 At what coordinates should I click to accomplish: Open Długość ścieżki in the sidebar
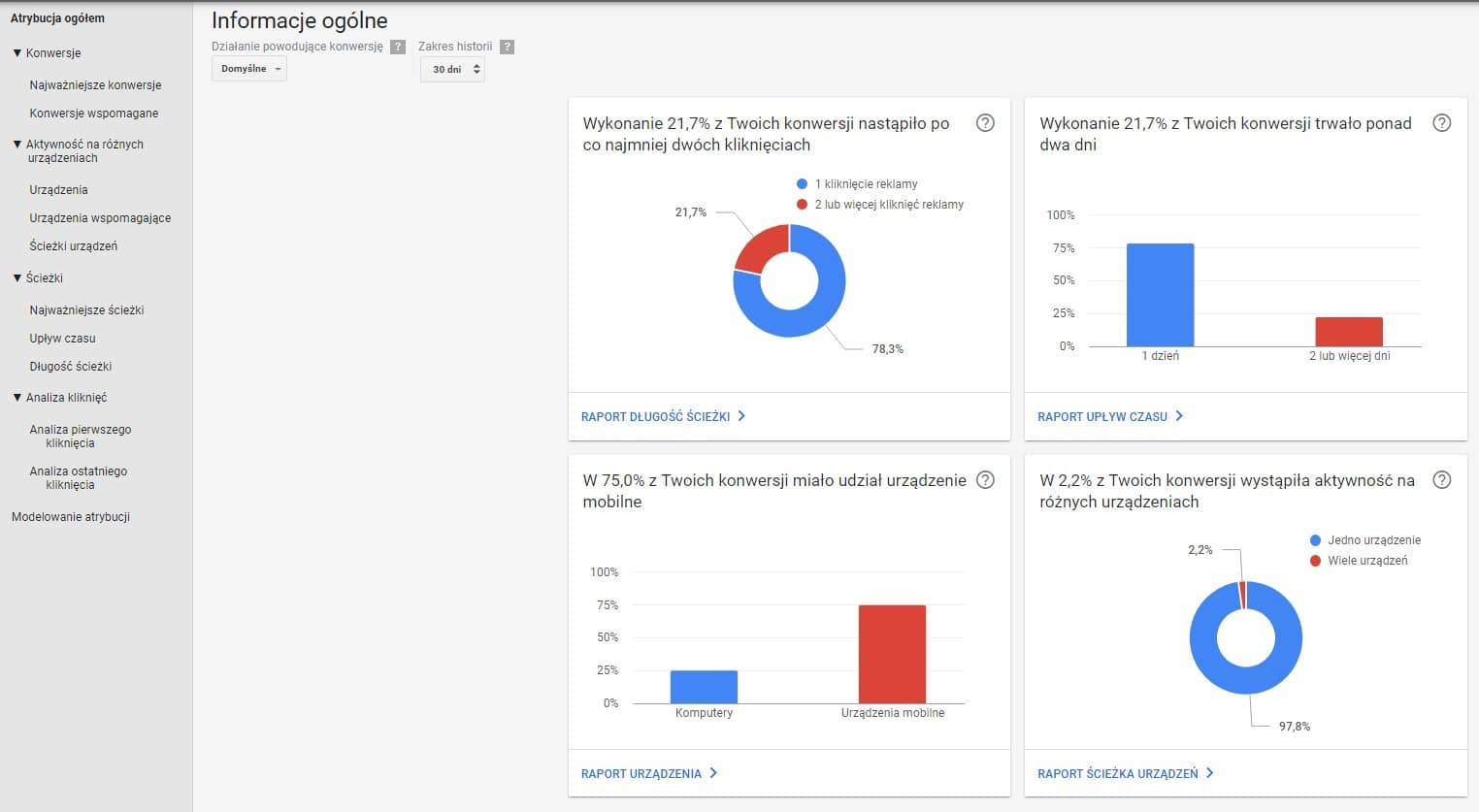click(70, 367)
